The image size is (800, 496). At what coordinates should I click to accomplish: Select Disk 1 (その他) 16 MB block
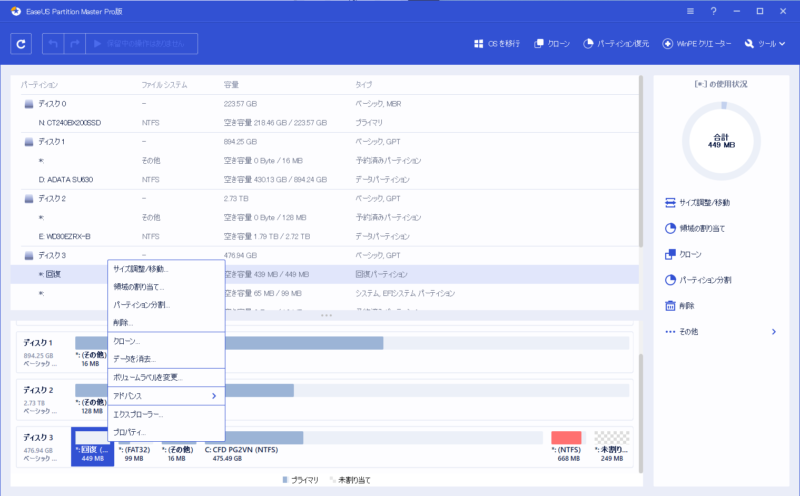tap(90, 351)
